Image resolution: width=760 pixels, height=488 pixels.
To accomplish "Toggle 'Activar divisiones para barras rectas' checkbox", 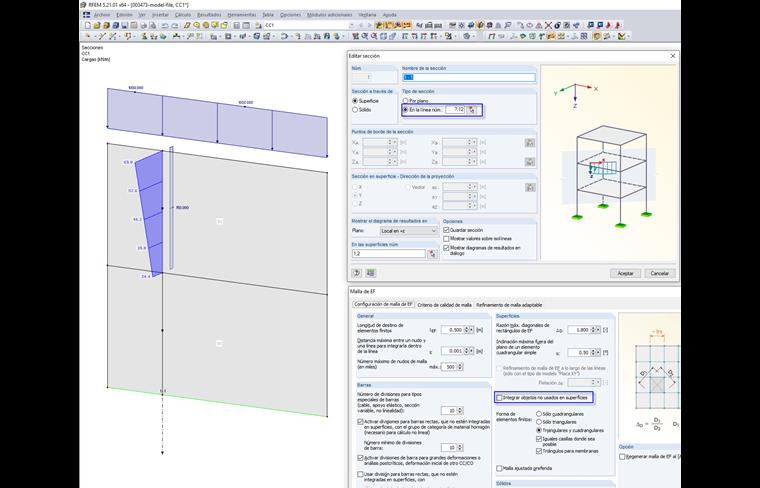I will tap(360, 422).
